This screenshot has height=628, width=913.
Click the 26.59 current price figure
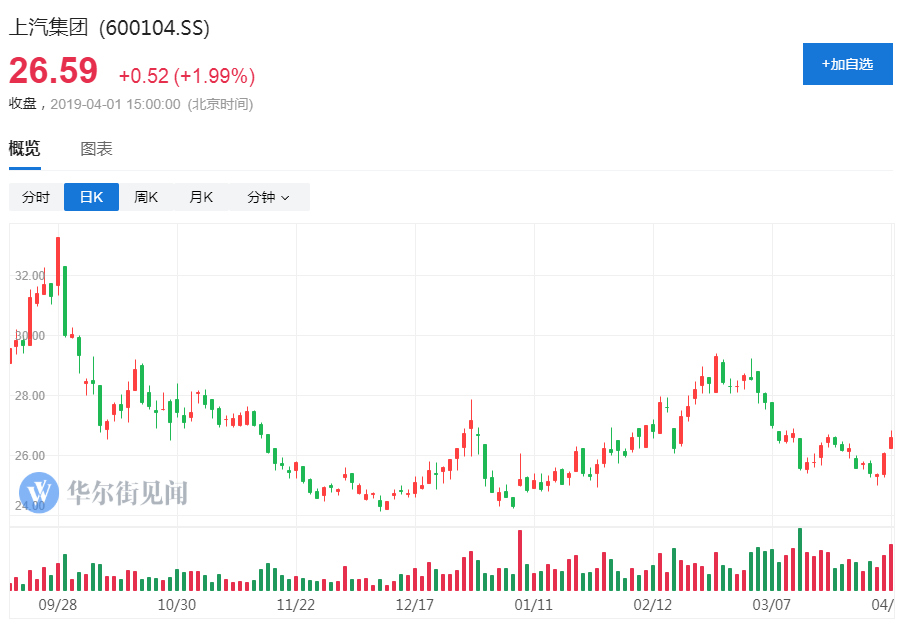point(53,71)
